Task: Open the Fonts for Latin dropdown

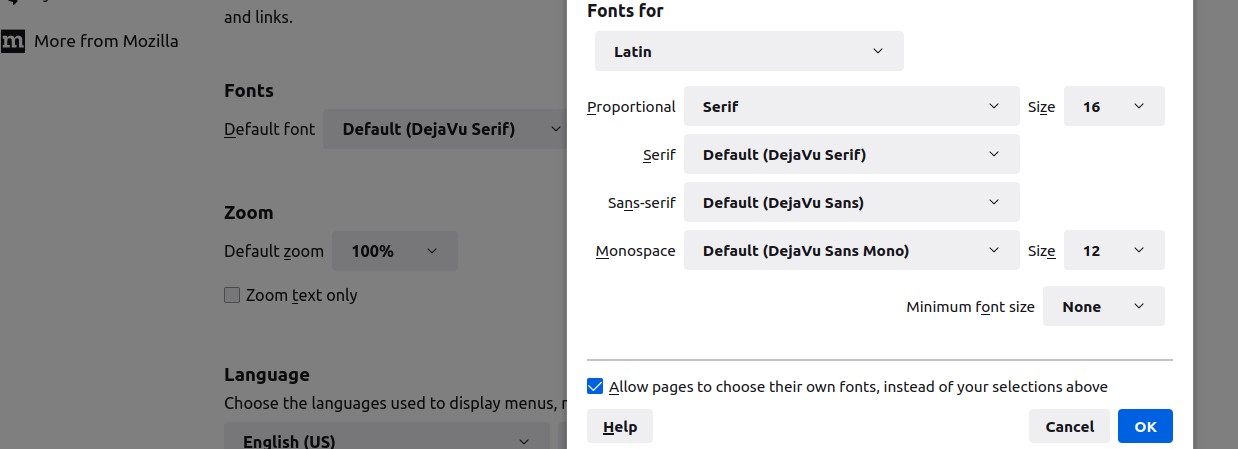Action: 749,51
